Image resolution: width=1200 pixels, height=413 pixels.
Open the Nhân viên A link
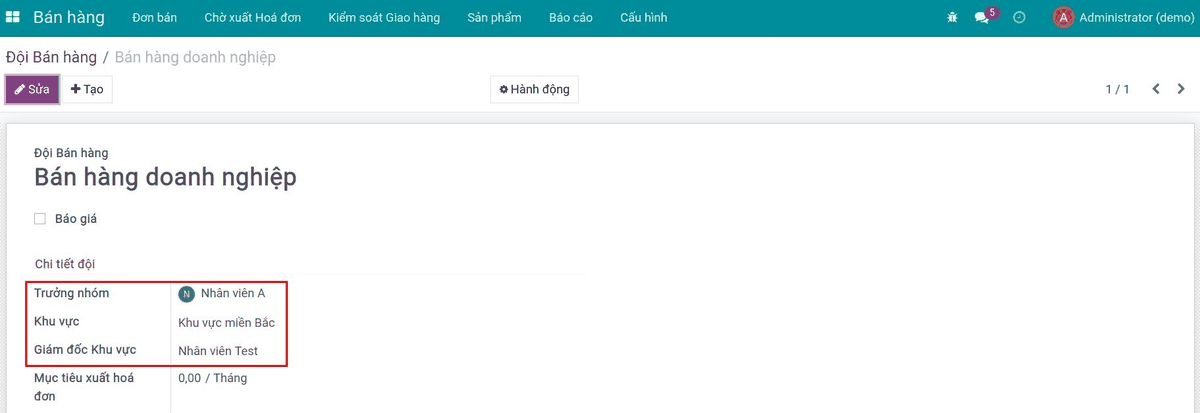[233, 294]
